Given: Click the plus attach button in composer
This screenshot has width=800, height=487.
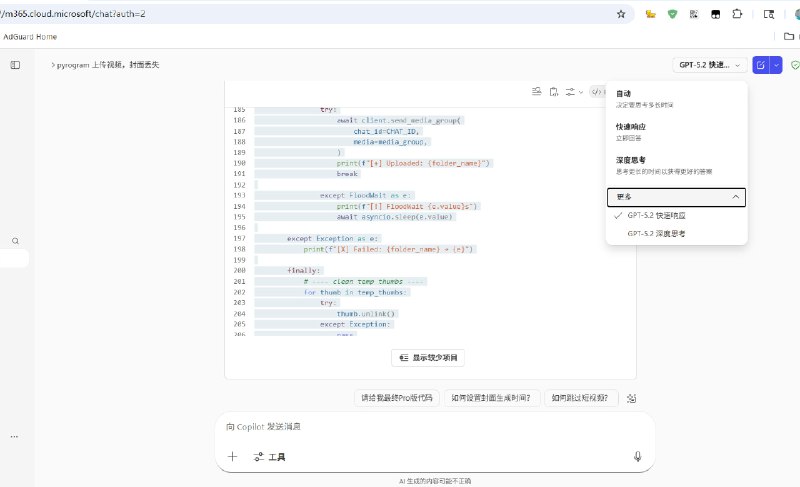Looking at the screenshot, I should click(x=232, y=456).
